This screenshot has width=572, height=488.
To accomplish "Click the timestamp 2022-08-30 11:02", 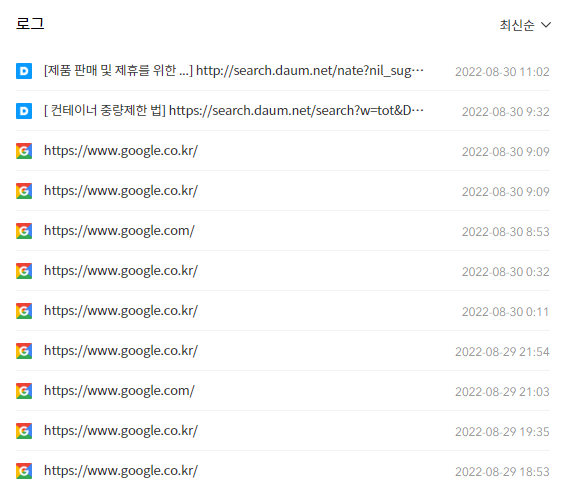I will click(502, 72).
